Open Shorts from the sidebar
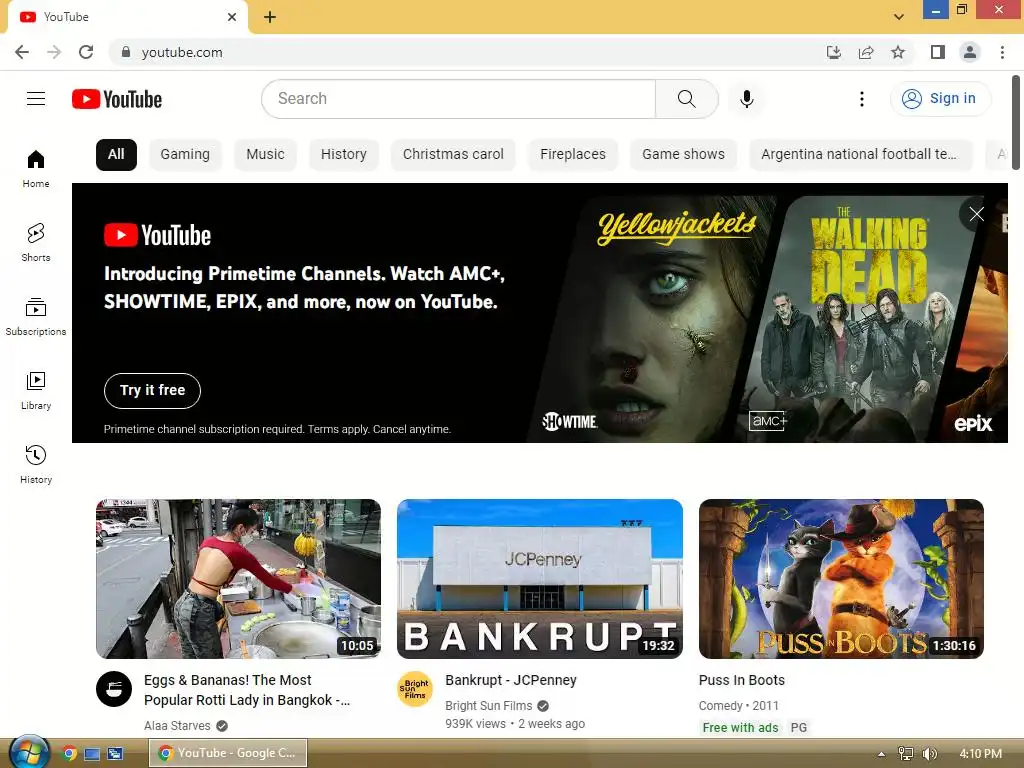The width and height of the screenshot is (1024, 768). pos(36,242)
